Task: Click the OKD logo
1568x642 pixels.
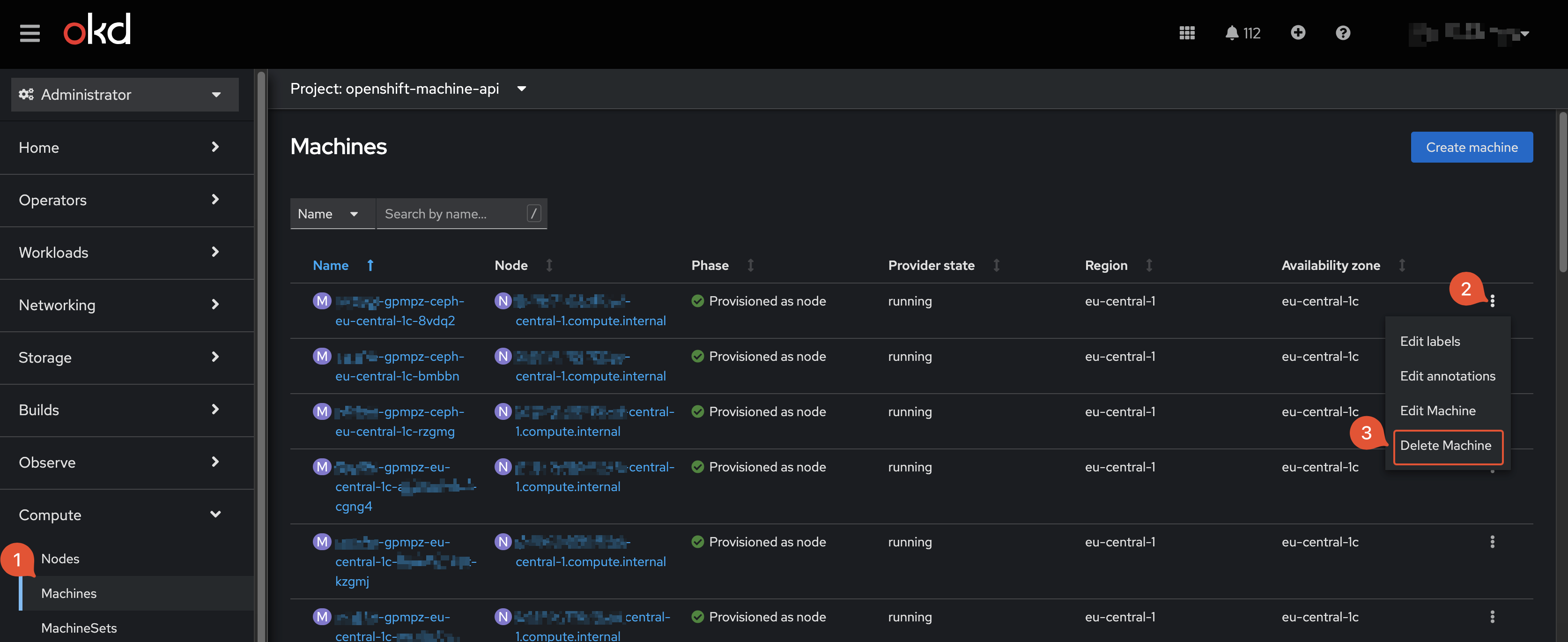Action: 97,29
